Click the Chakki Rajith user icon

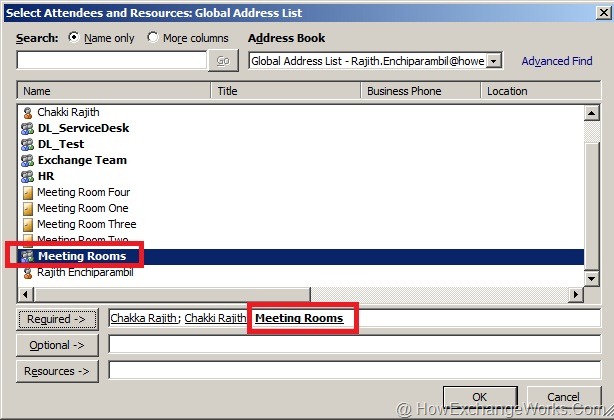tap(27, 113)
